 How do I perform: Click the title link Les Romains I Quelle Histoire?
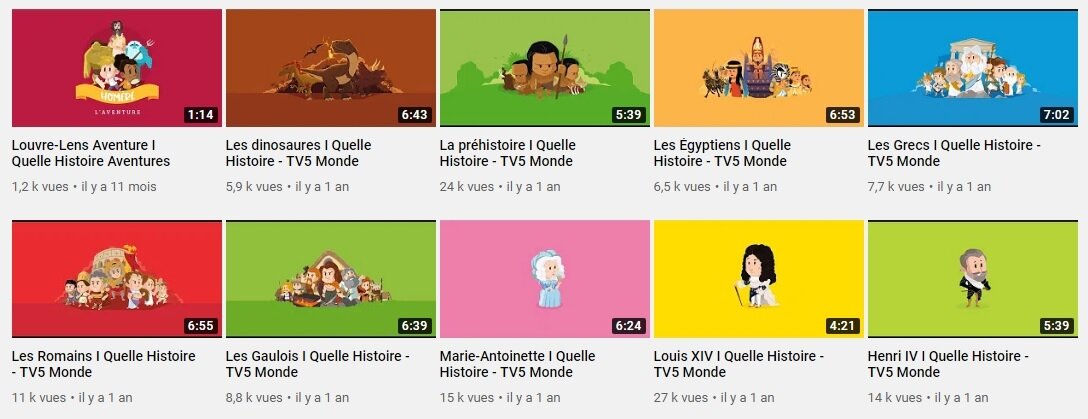click(x=104, y=364)
